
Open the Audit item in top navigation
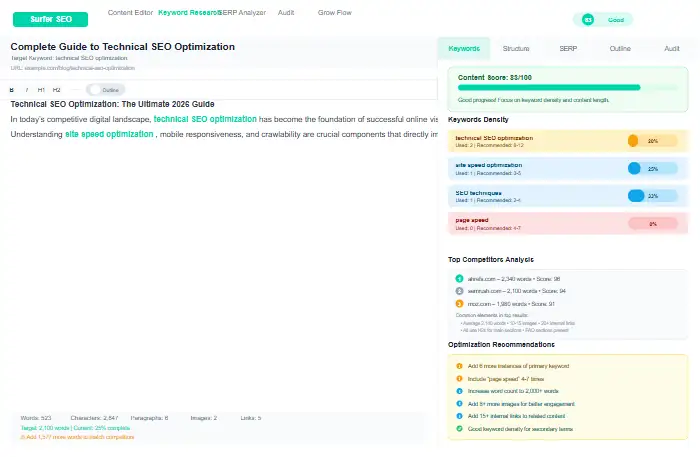(x=286, y=12)
